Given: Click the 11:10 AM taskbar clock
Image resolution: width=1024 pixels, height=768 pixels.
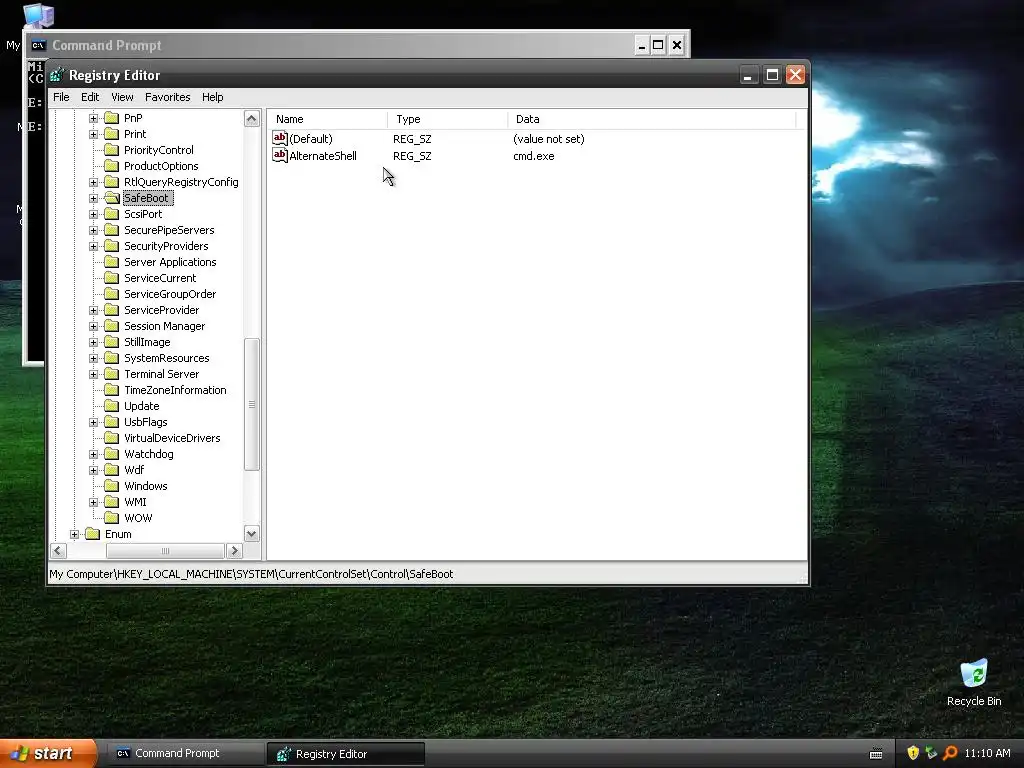Looking at the screenshot, I should point(987,753).
